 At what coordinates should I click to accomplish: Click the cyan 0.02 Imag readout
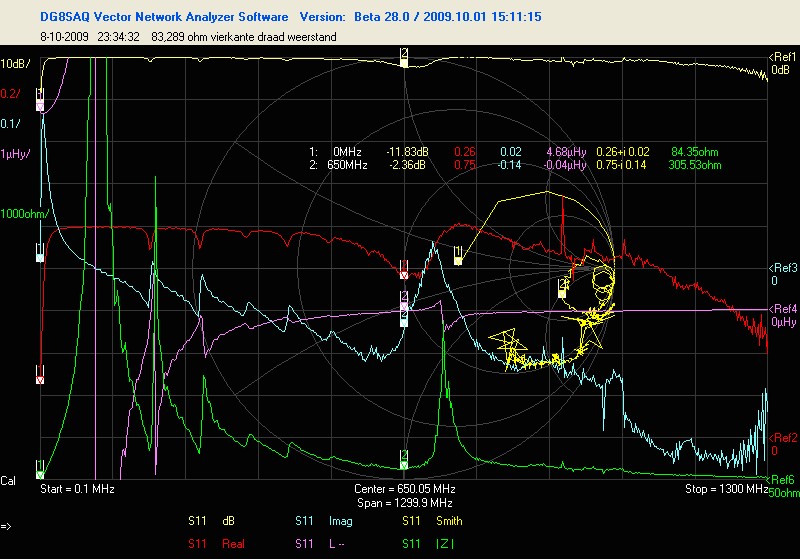[511, 152]
